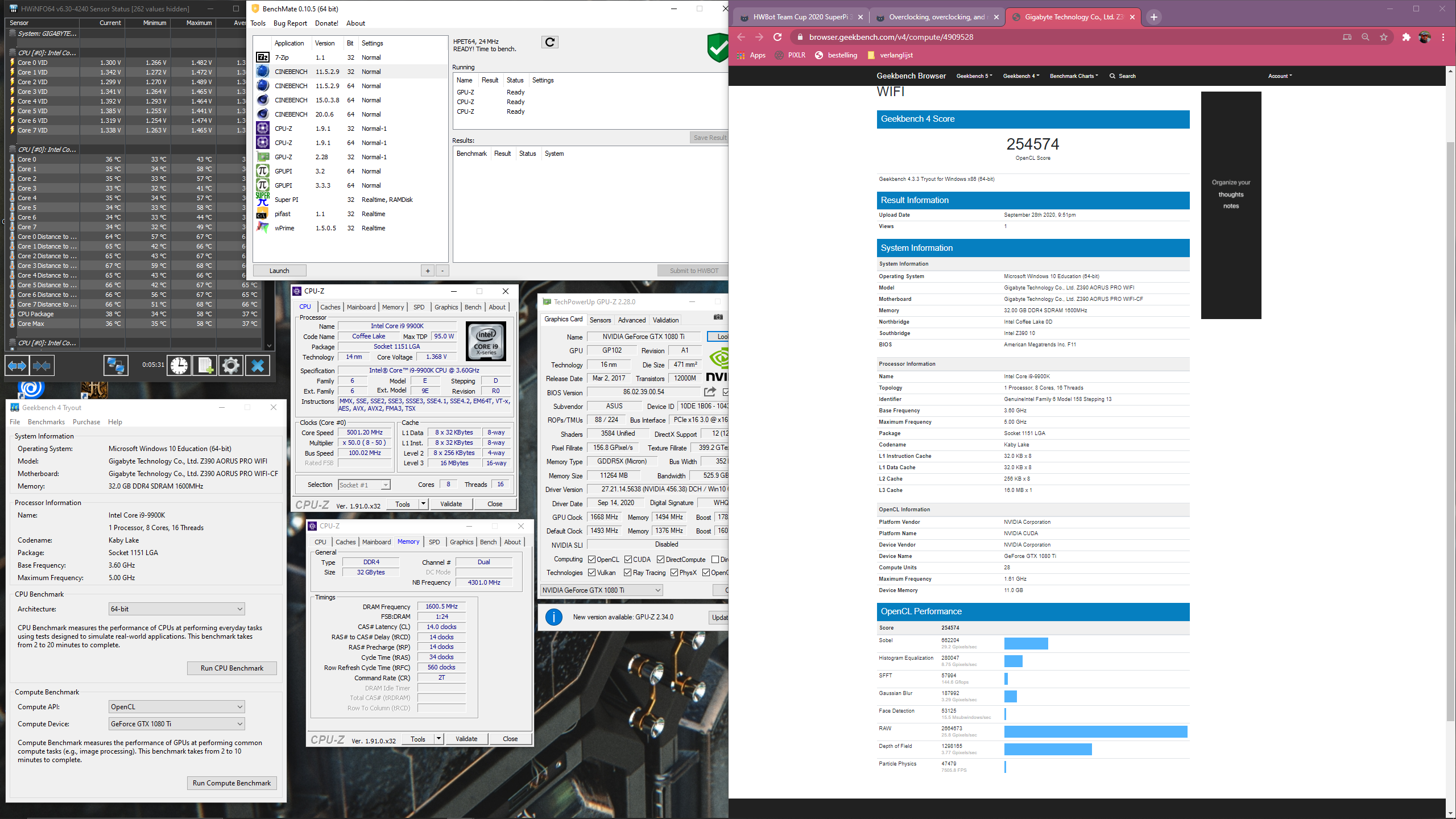Select GPUPI 3.2 pi icon
The height and width of the screenshot is (819, 1456).
tap(262, 171)
